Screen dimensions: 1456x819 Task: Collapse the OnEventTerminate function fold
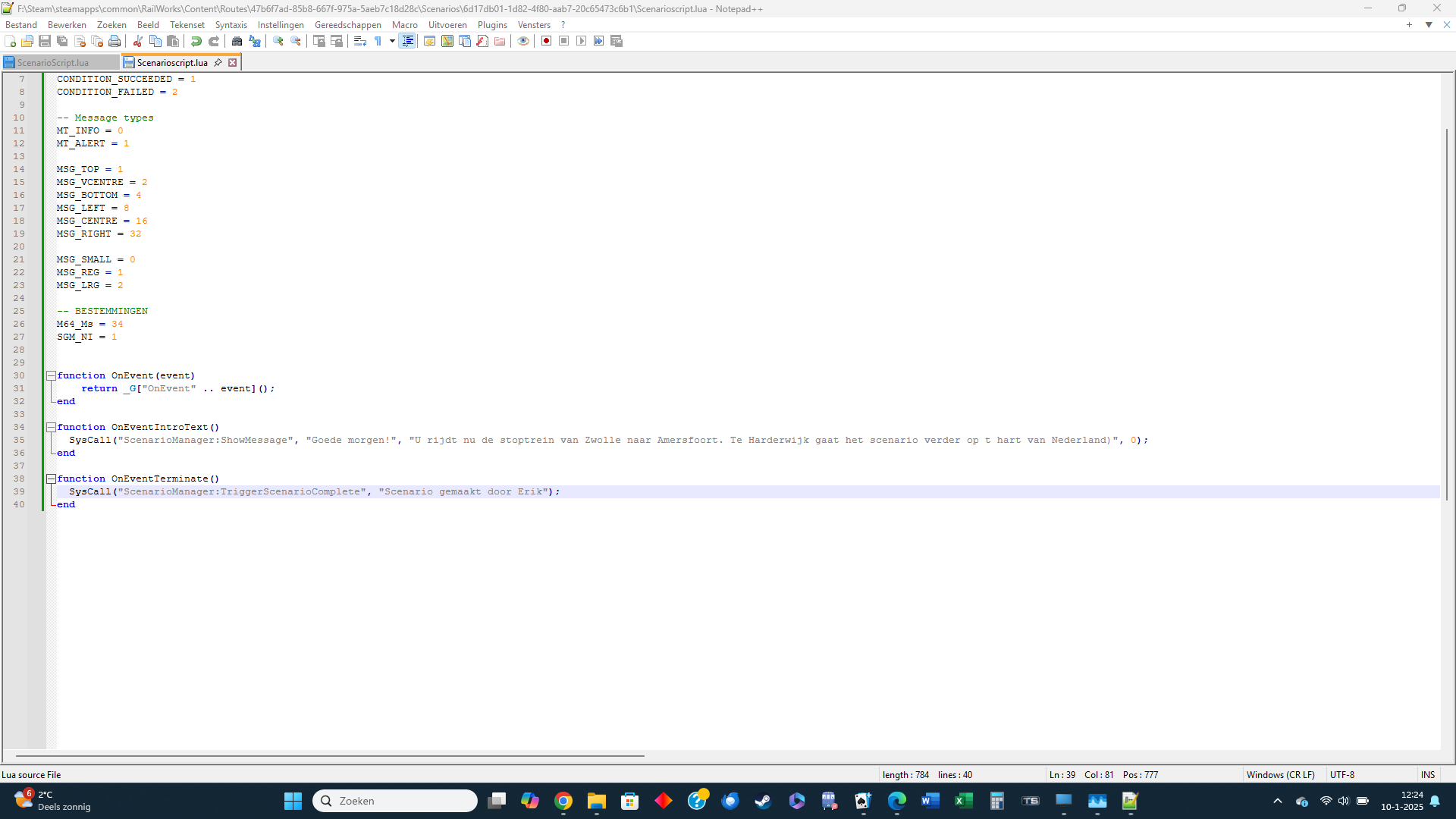pos(51,479)
